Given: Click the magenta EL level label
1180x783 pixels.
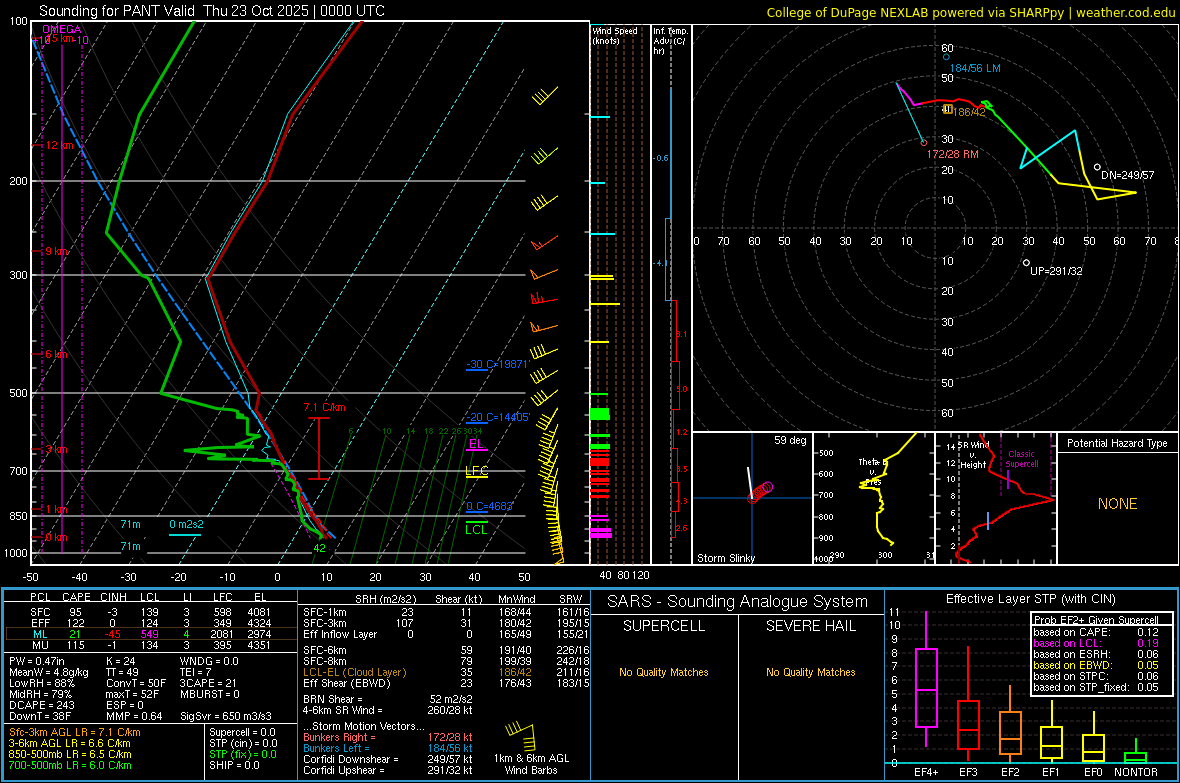Looking at the screenshot, I should (x=476, y=443).
